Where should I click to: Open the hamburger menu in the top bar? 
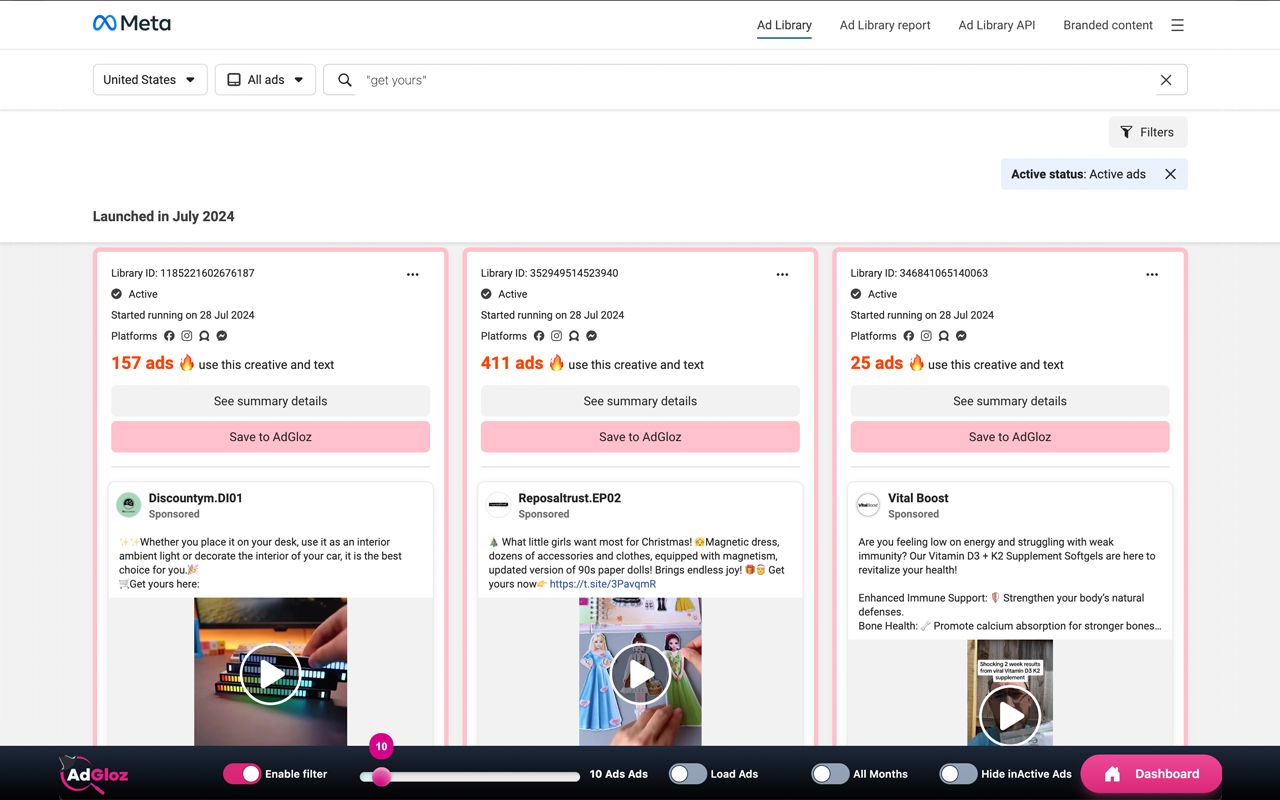pyautogui.click(x=1177, y=25)
